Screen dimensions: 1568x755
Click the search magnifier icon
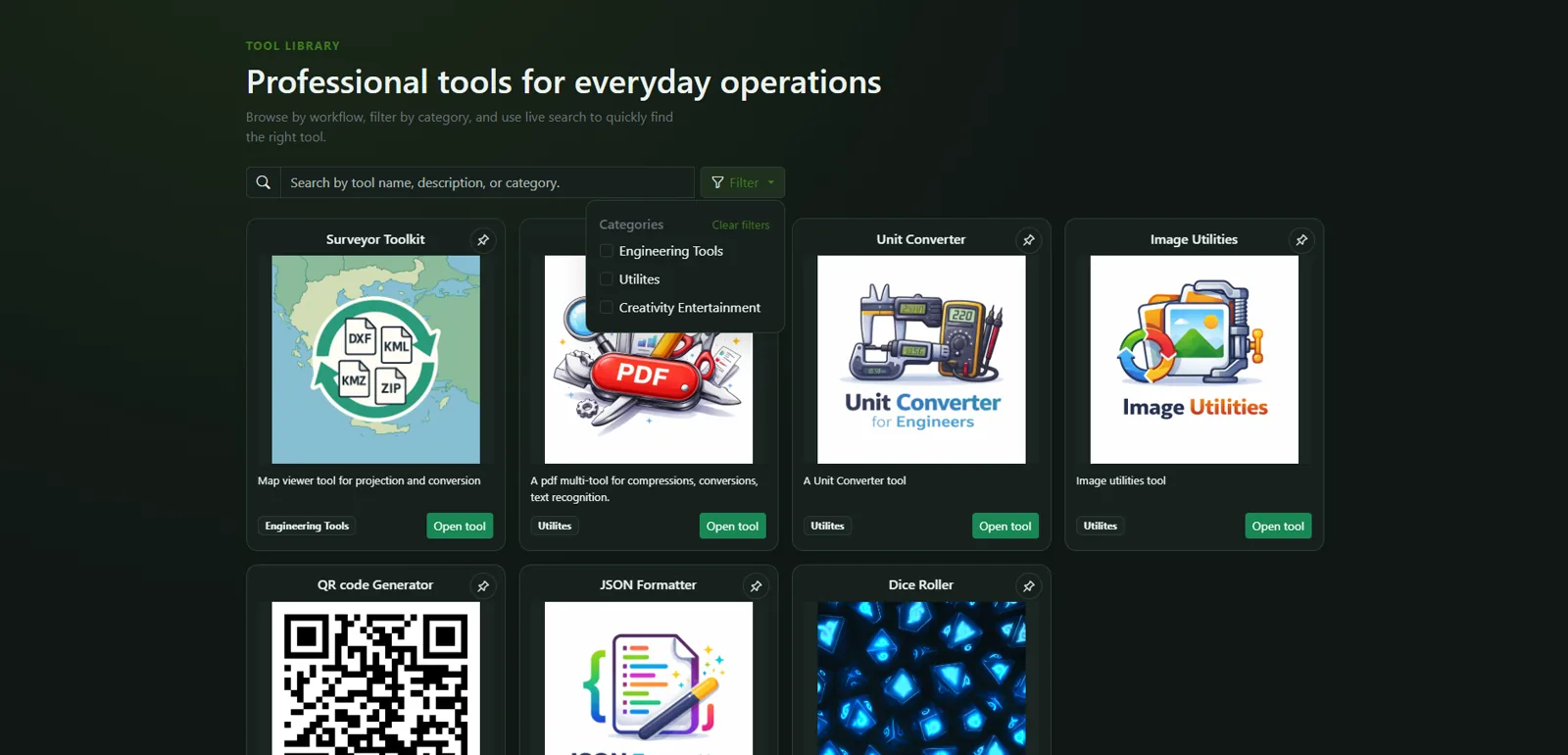264,182
